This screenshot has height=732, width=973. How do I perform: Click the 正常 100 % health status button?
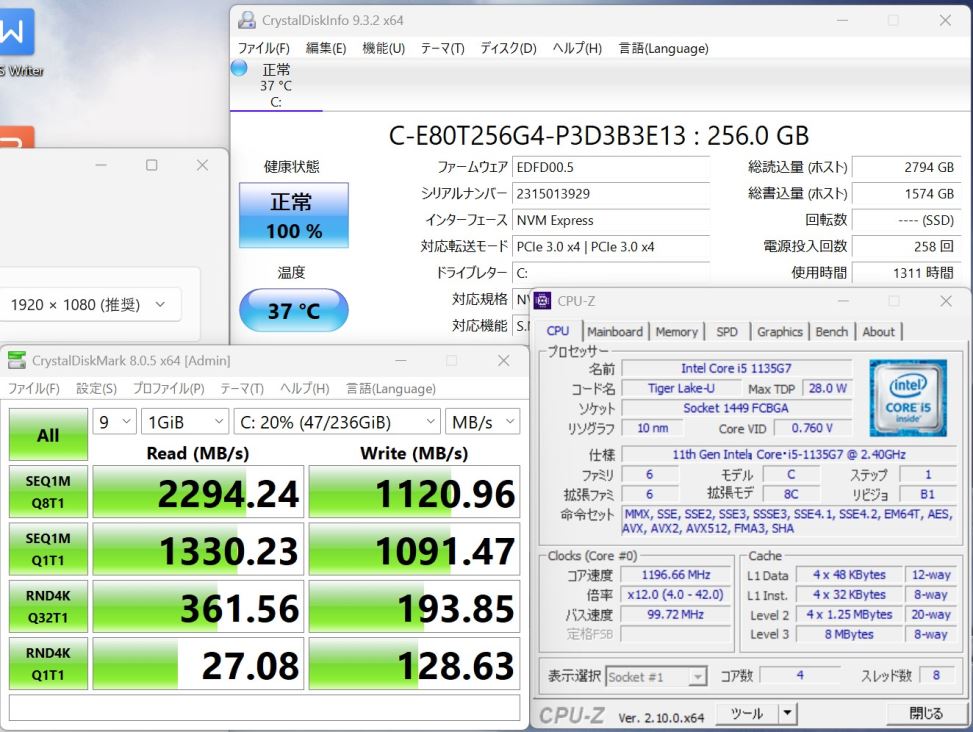294,215
